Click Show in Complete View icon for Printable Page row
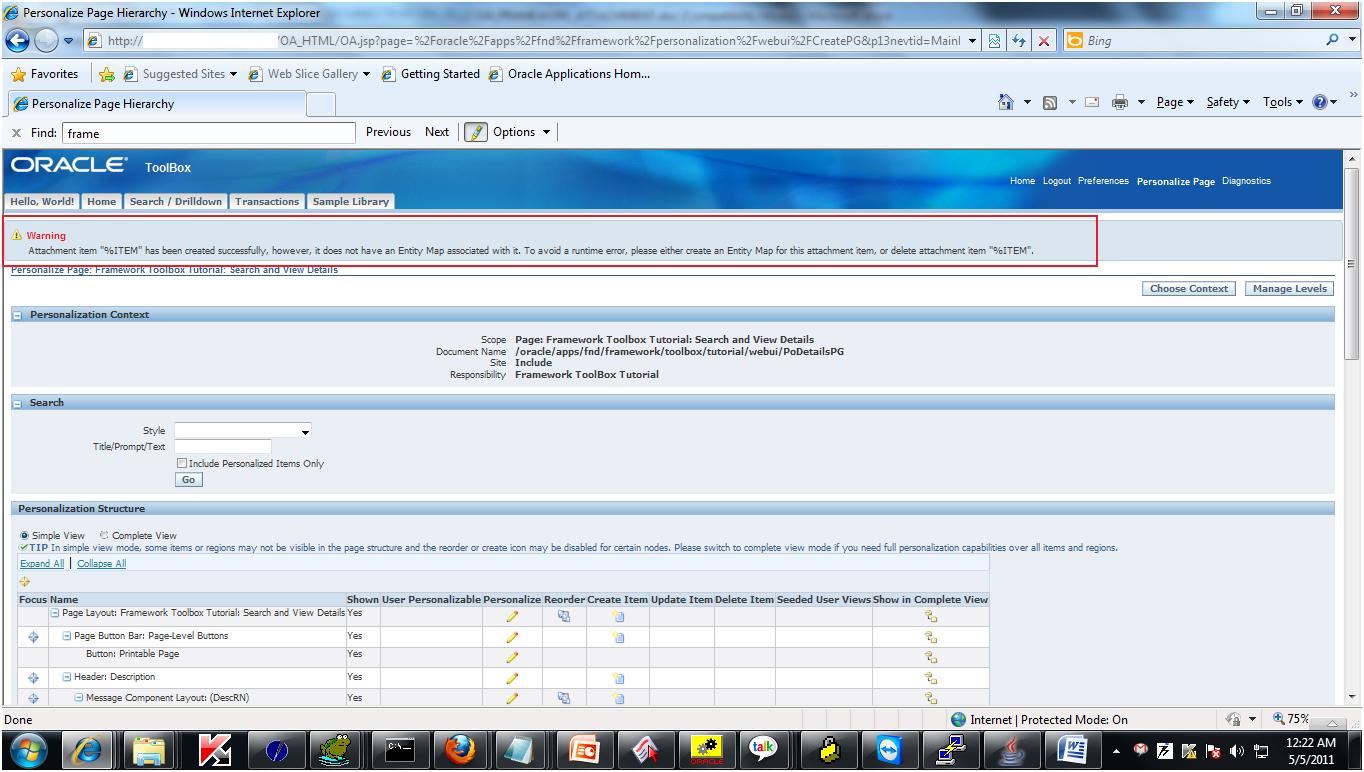 [x=930, y=657]
